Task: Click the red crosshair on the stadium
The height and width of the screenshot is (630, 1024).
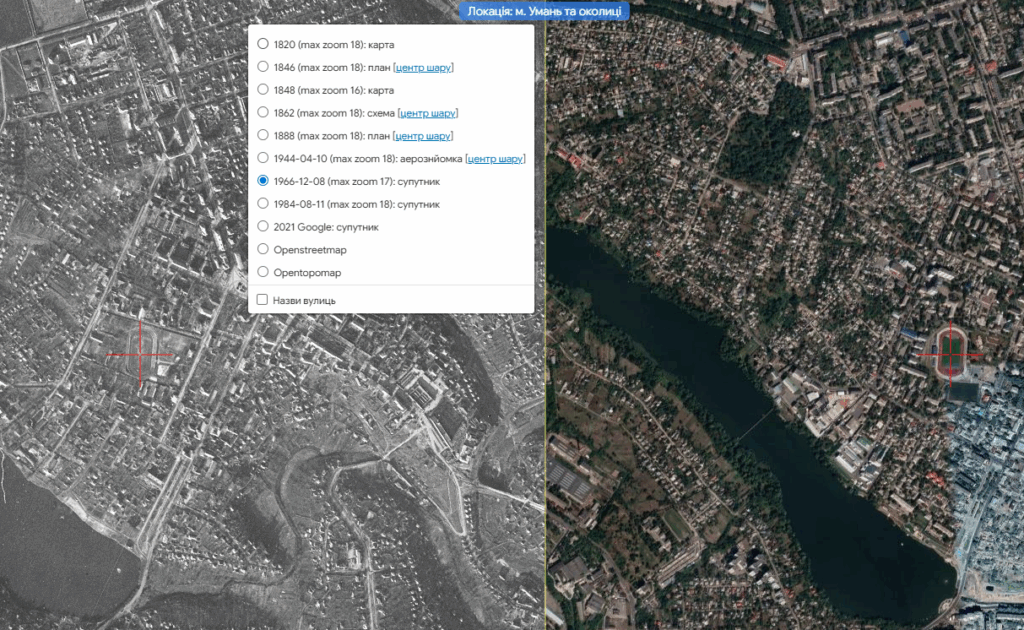Action: click(x=950, y=354)
